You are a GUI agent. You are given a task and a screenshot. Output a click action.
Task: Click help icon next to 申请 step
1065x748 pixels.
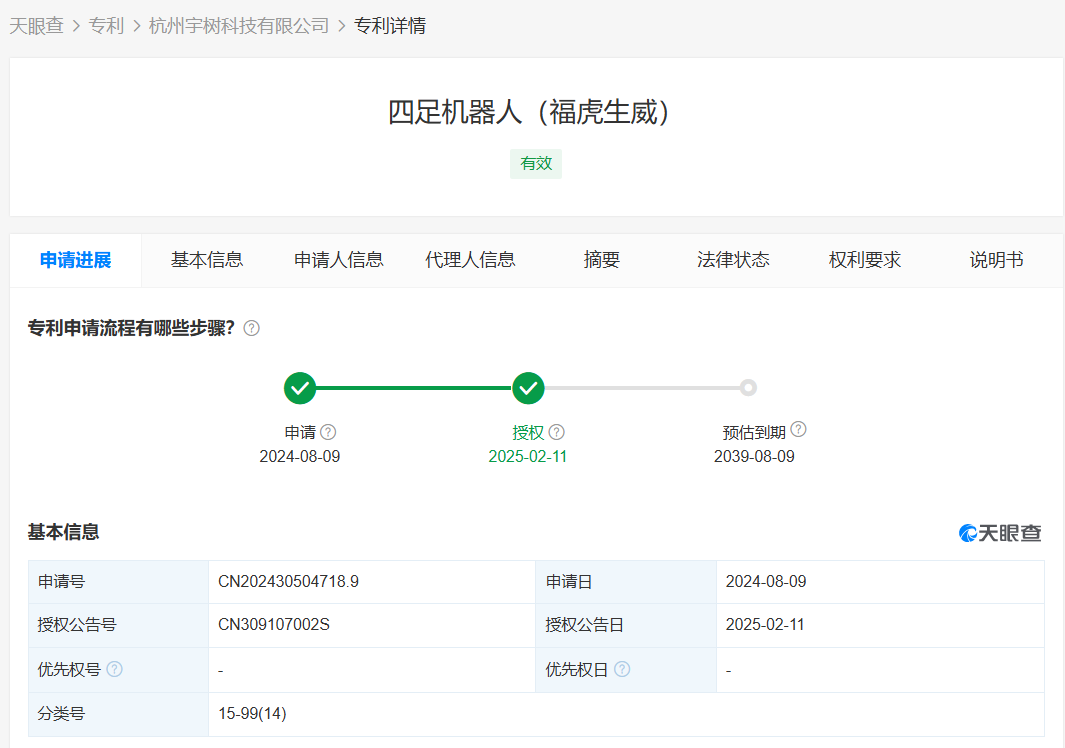(x=328, y=432)
